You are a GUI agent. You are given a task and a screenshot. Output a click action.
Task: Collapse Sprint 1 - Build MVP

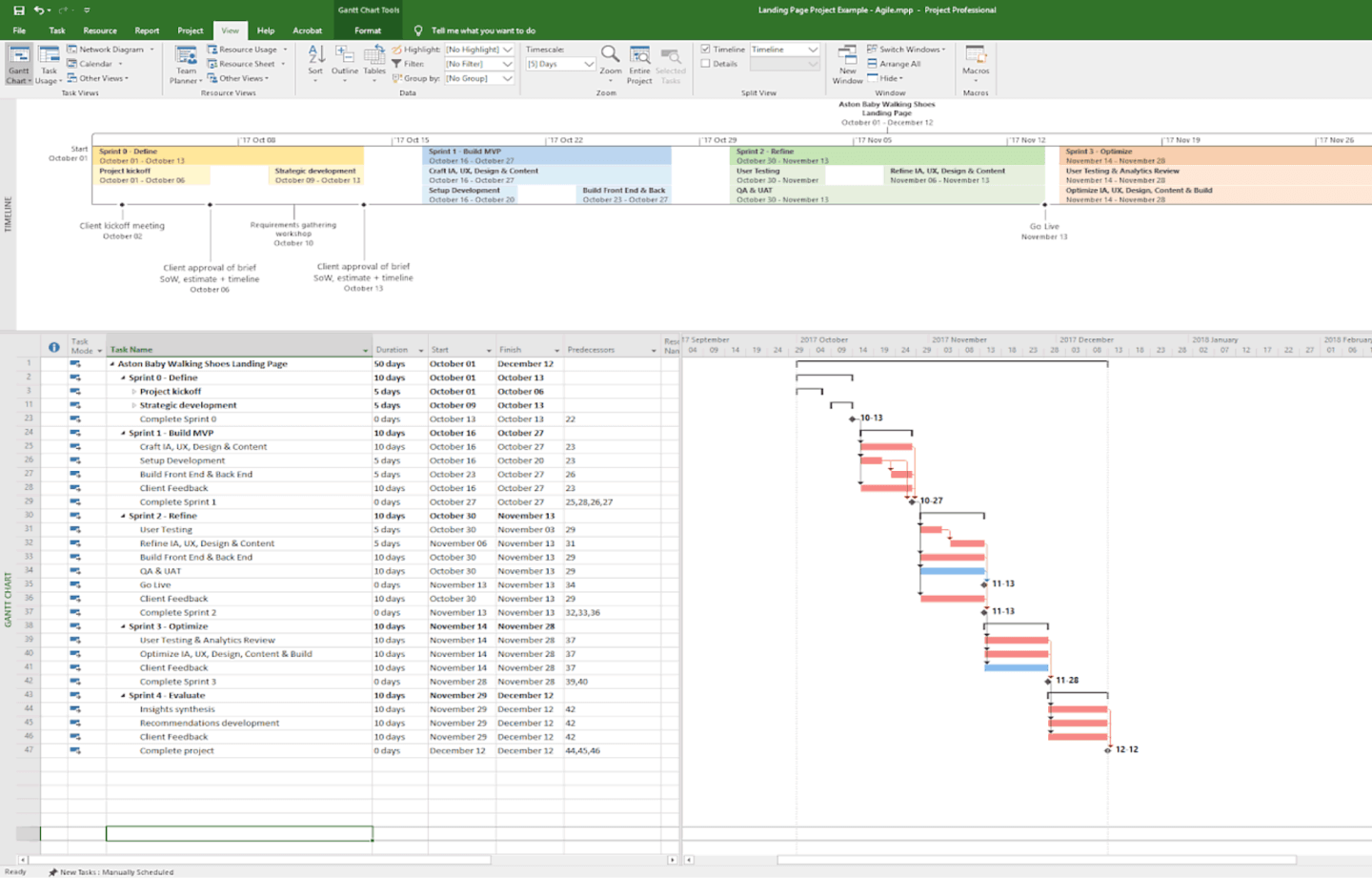point(124,433)
